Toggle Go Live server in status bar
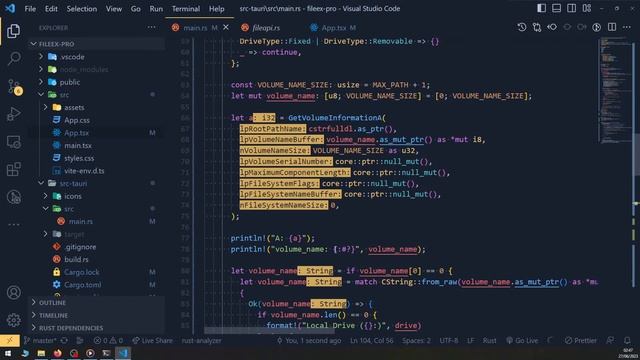Screen dimensions: 640x360 click(522, 340)
